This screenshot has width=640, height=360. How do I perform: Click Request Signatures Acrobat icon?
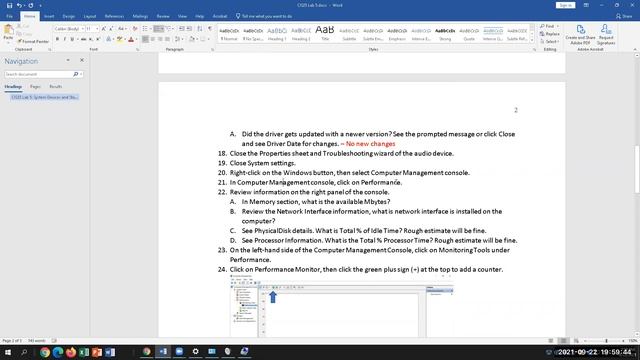606,34
